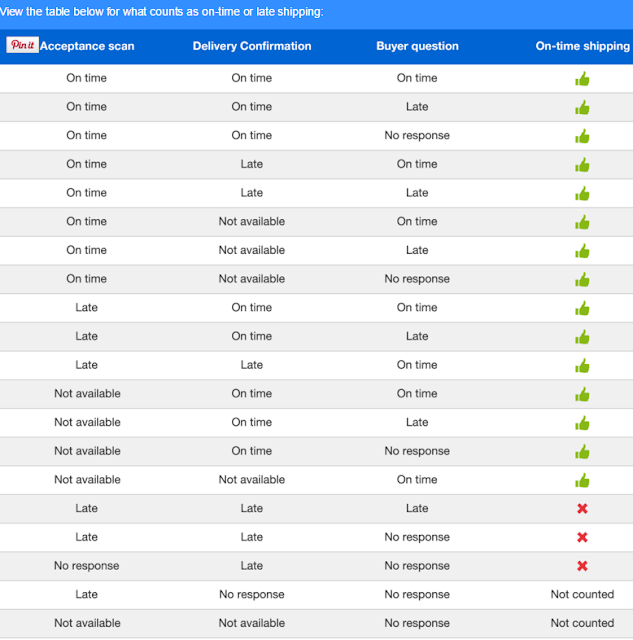The height and width of the screenshot is (640, 633).
Task: Click thumbs-up for On time, Late, Late row
Action: pos(582,193)
